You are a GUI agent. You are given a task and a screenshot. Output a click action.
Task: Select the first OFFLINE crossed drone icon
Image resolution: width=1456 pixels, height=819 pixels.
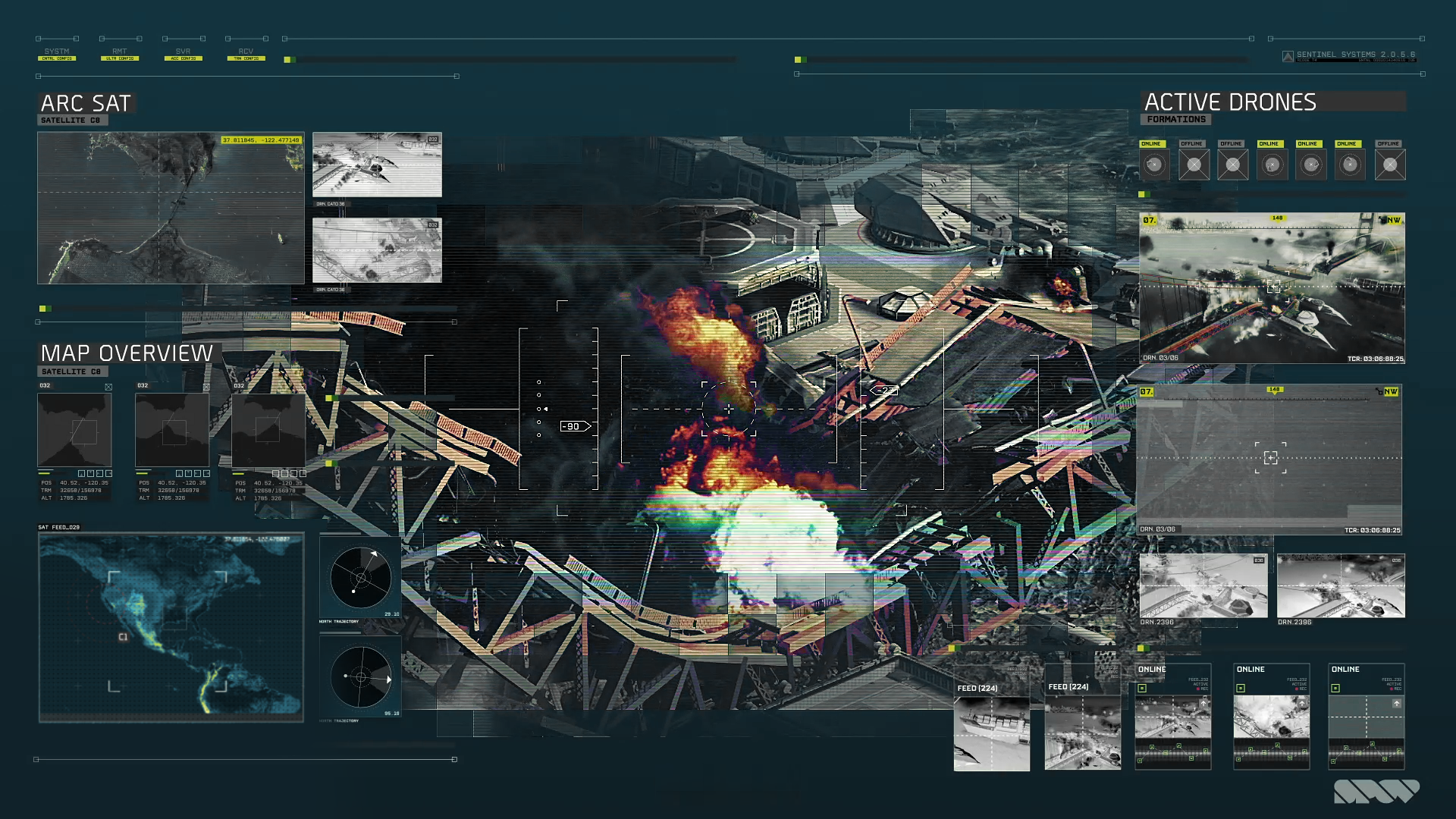click(x=1194, y=165)
